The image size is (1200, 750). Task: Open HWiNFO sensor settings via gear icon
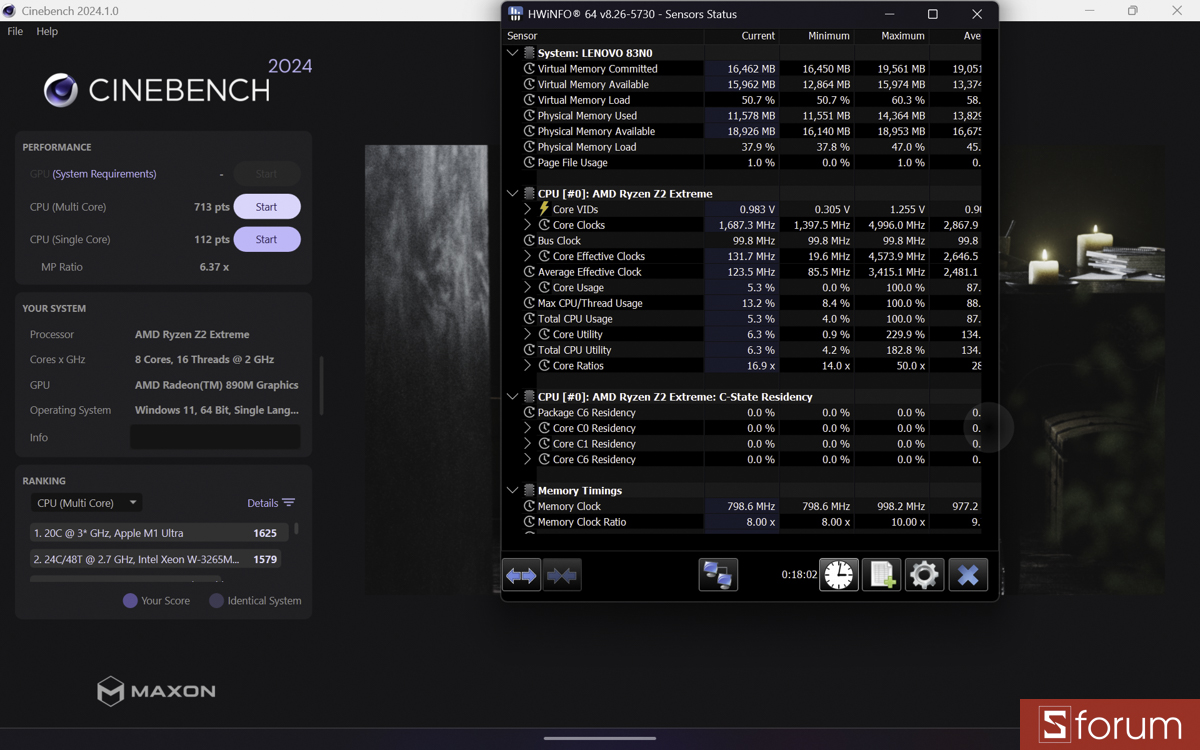click(x=924, y=574)
